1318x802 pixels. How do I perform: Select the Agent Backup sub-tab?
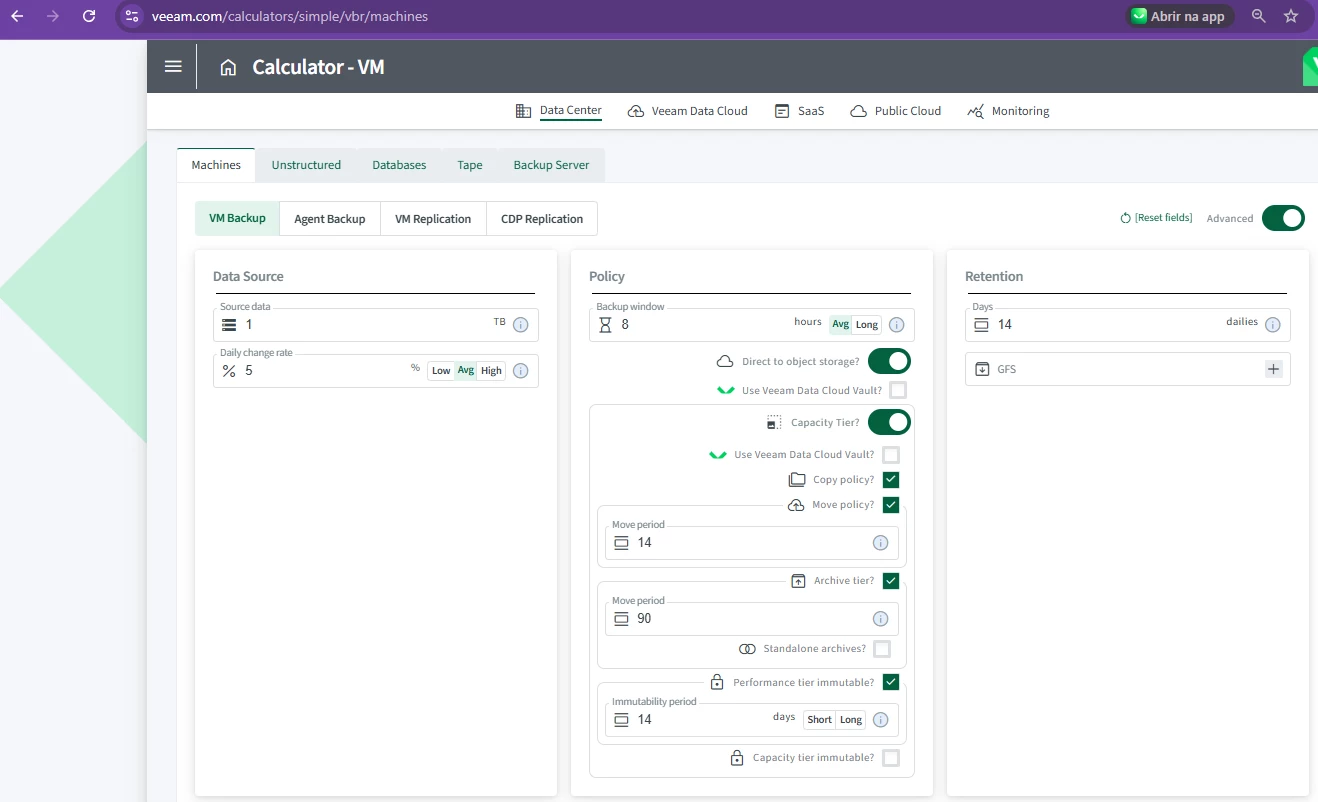(330, 219)
